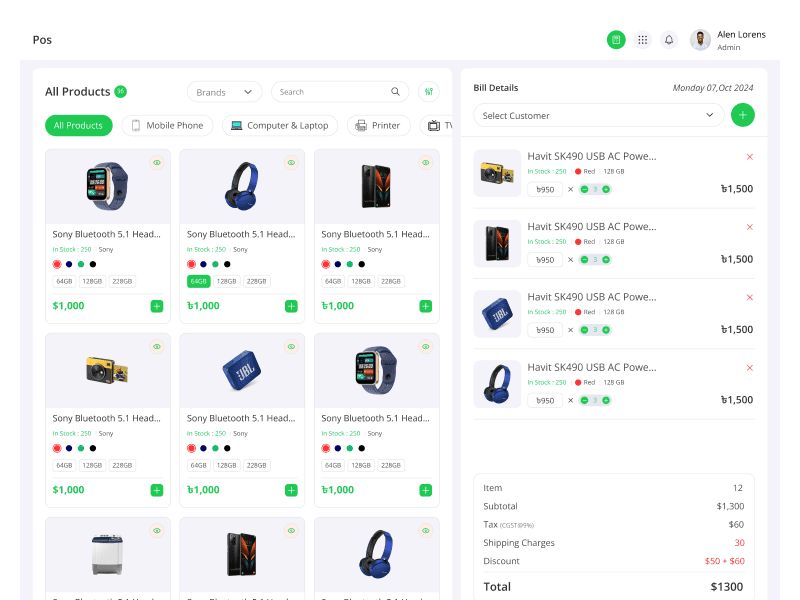Click the green product count badge beside All Products

pyautogui.click(x=120, y=91)
